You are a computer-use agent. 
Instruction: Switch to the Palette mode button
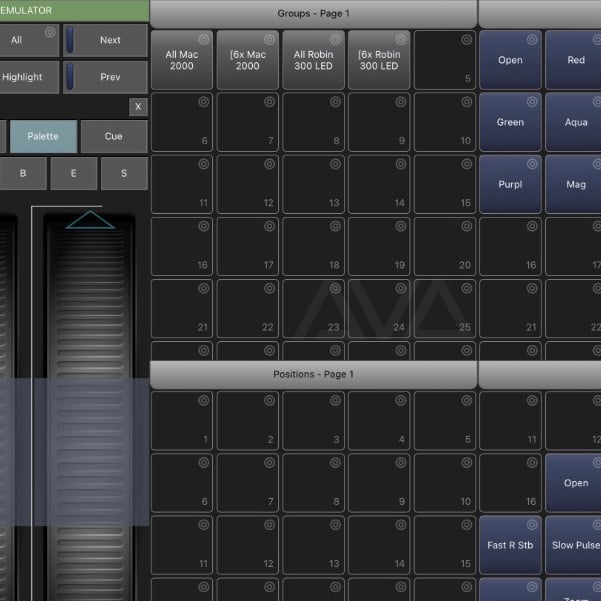(x=43, y=136)
